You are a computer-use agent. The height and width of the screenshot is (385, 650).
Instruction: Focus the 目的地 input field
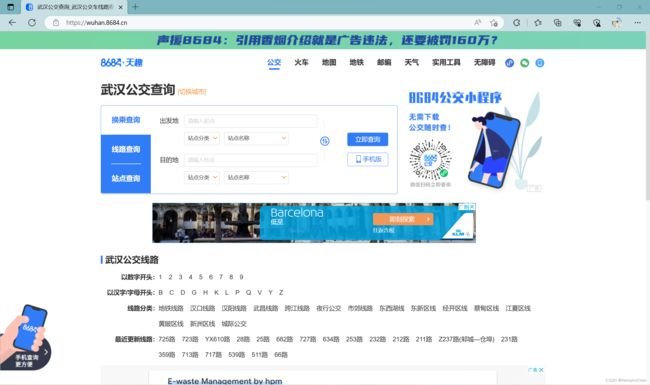(251, 160)
